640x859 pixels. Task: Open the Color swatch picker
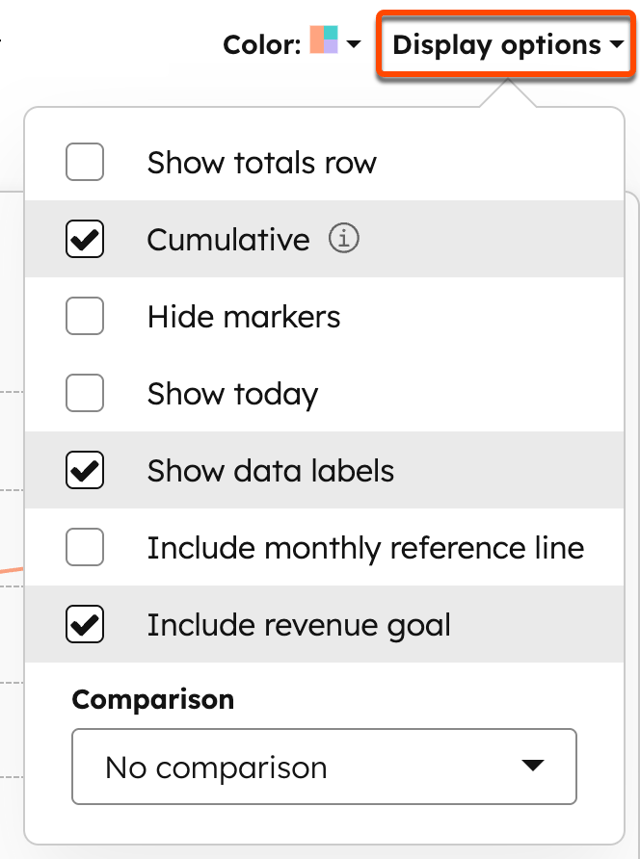pyautogui.click(x=322, y=44)
